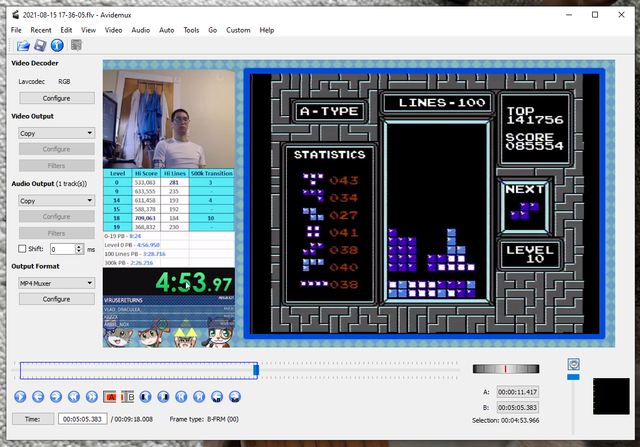Click the marker A time 00:00:11.417
Image resolution: width=640 pixels, height=447 pixels.
[x=517, y=392]
